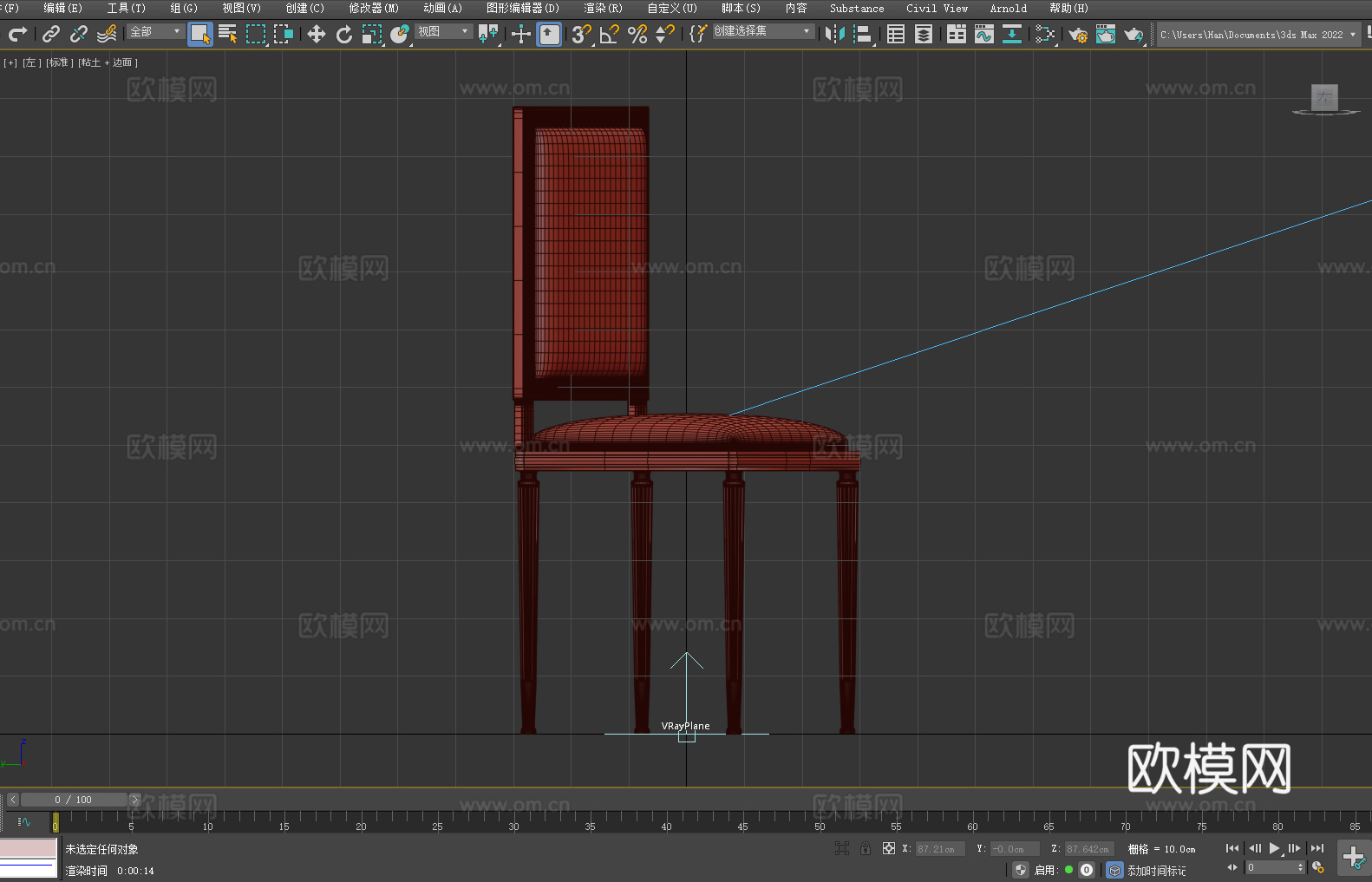
Task: Open Select by Name list icon
Action: [x=228, y=34]
